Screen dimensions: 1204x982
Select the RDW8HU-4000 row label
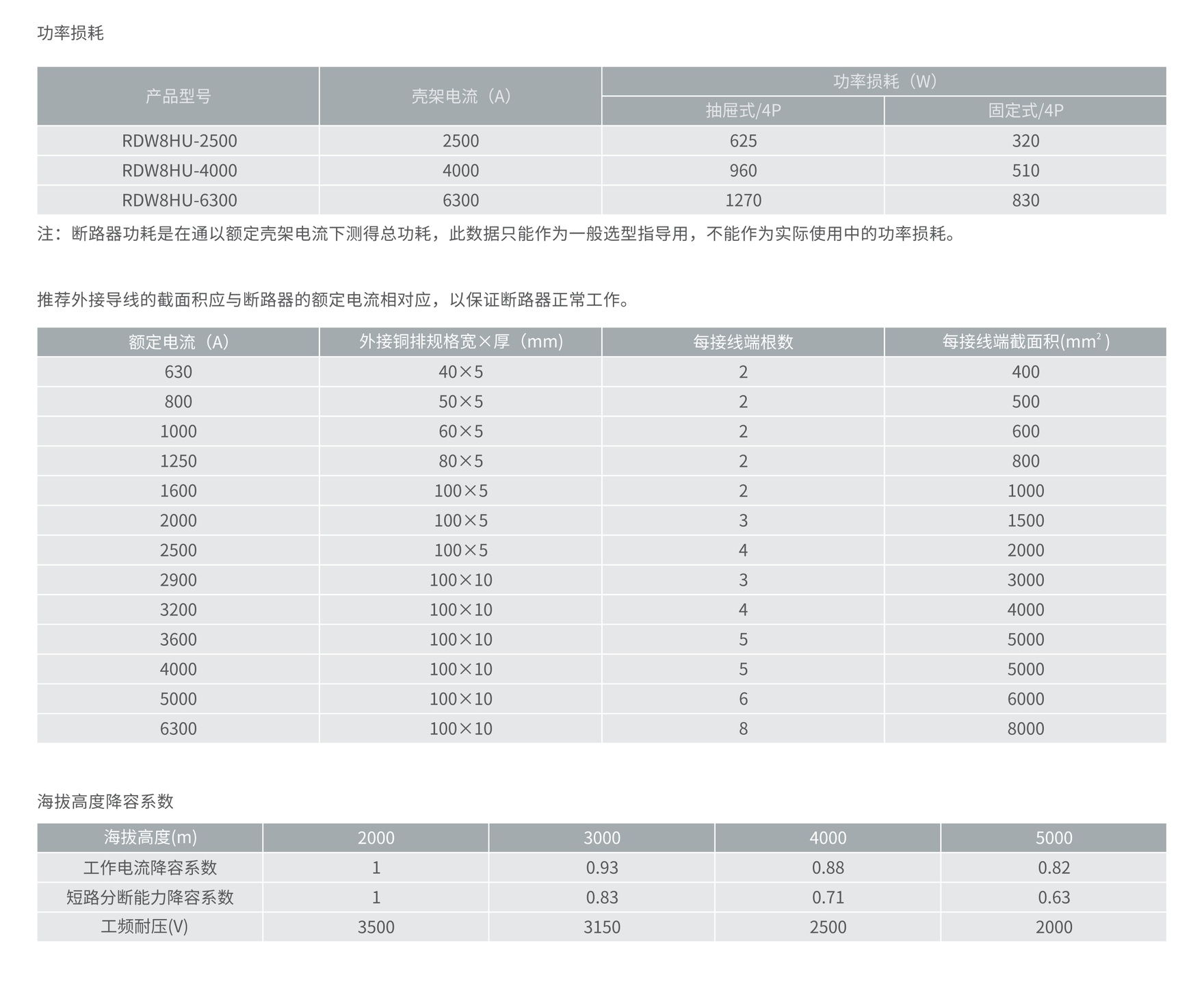pos(179,170)
